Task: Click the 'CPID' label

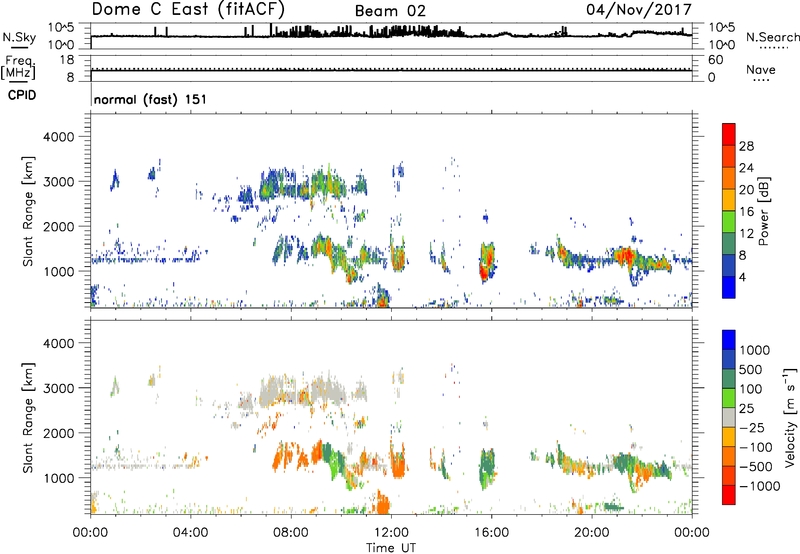Action: [x=22, y=95]
